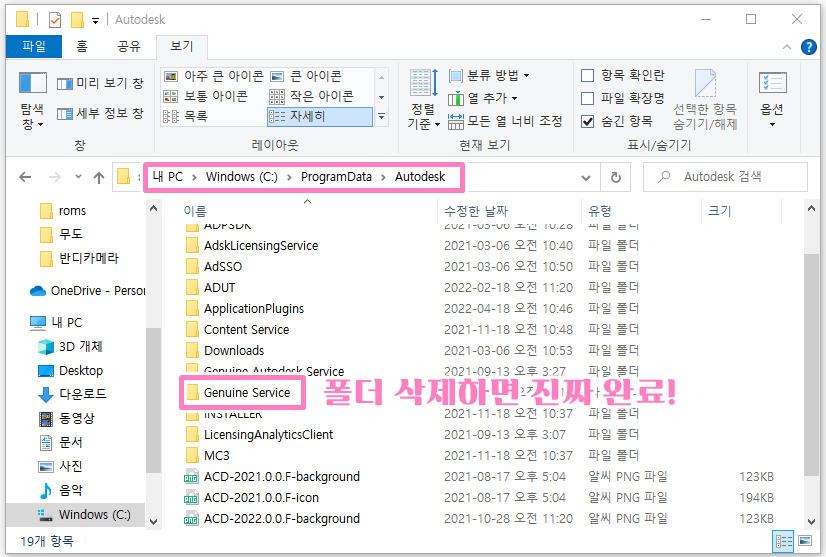Select Extra large icons (아주 큰 아이콘) layout

tap(213, 76)
